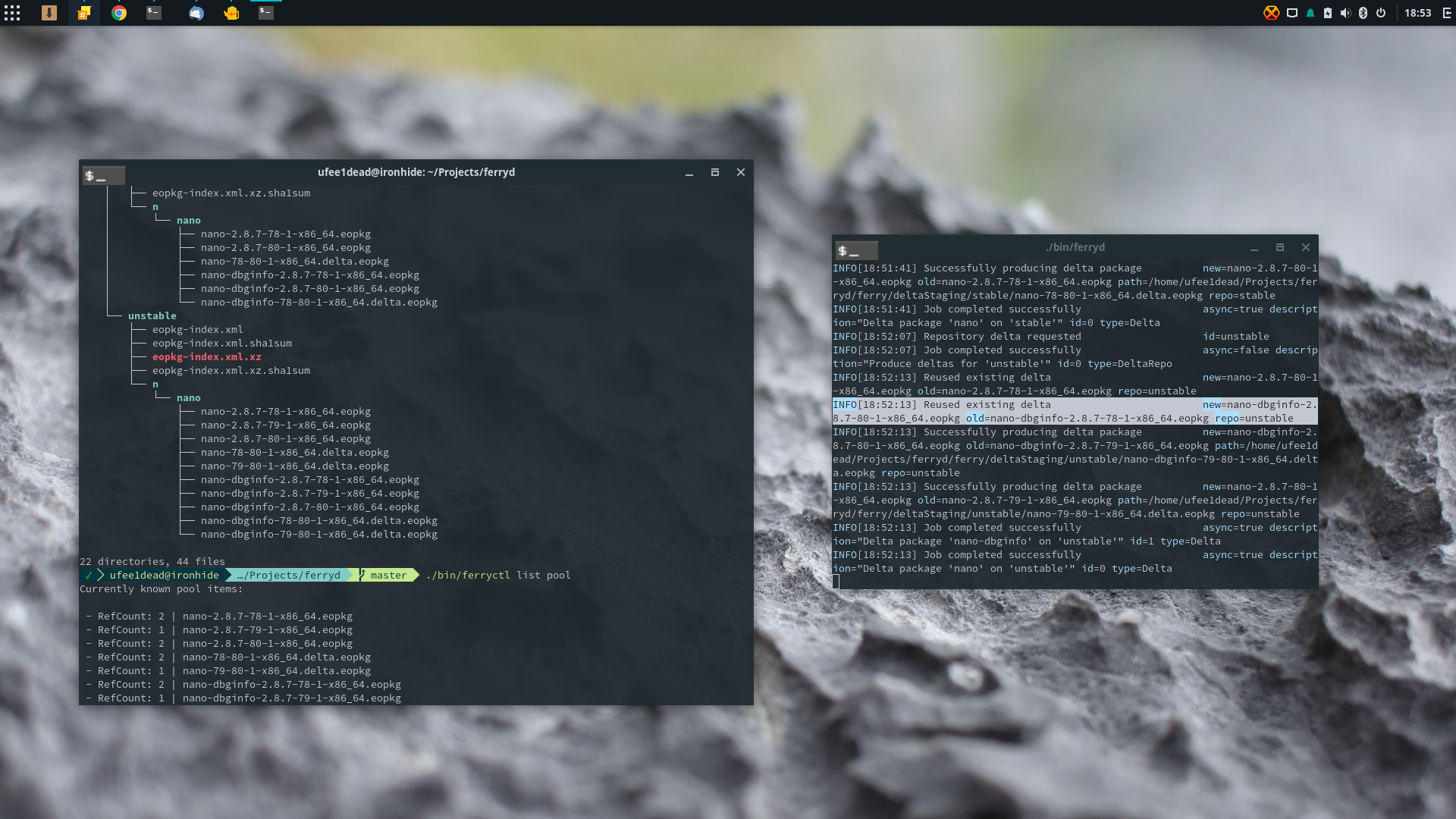
Task: Click the 'master' git branch prompt segment
Action: pyautogui.click(x=388, y=576)
